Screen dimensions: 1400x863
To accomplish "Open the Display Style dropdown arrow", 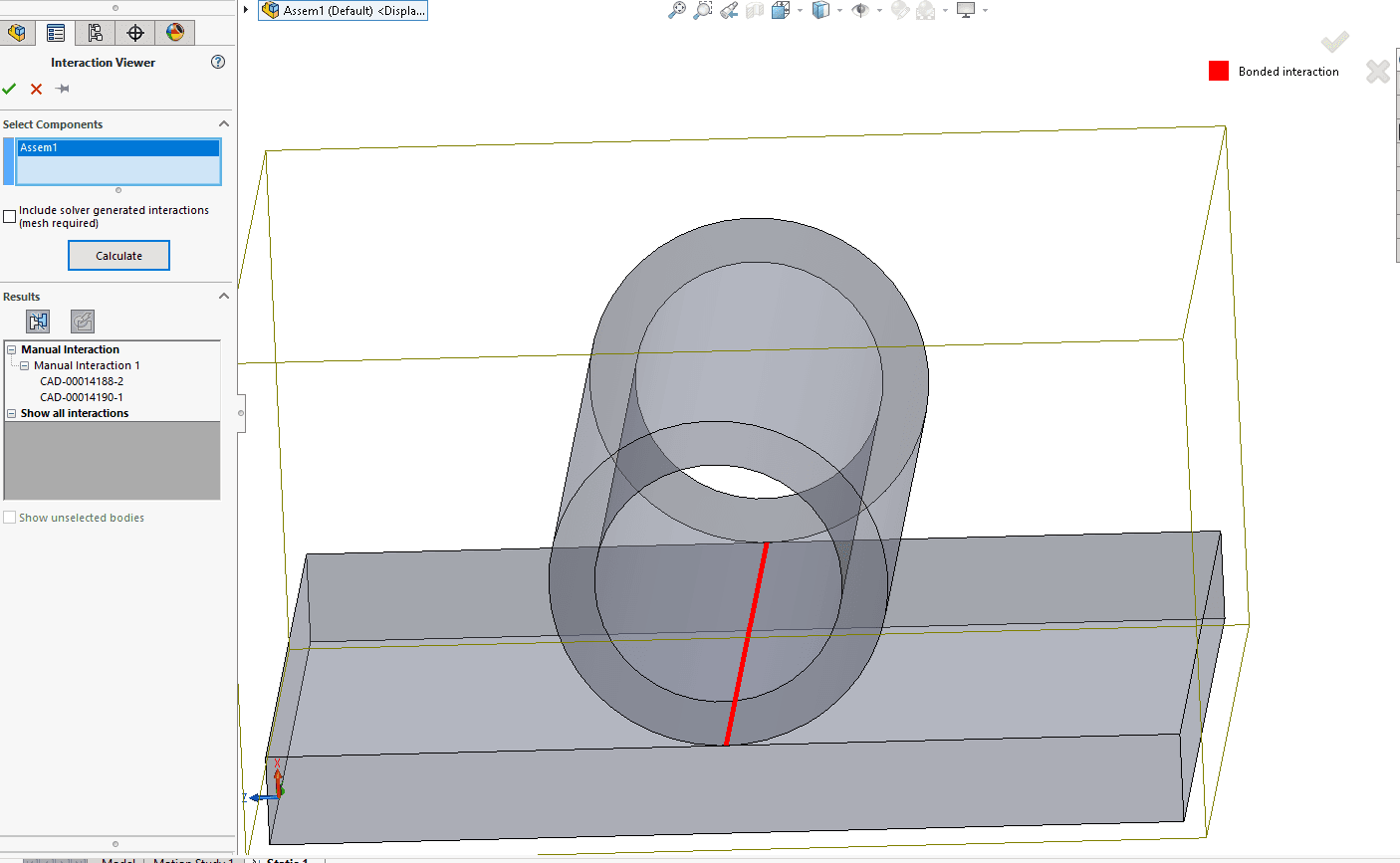I will (839, 11).
